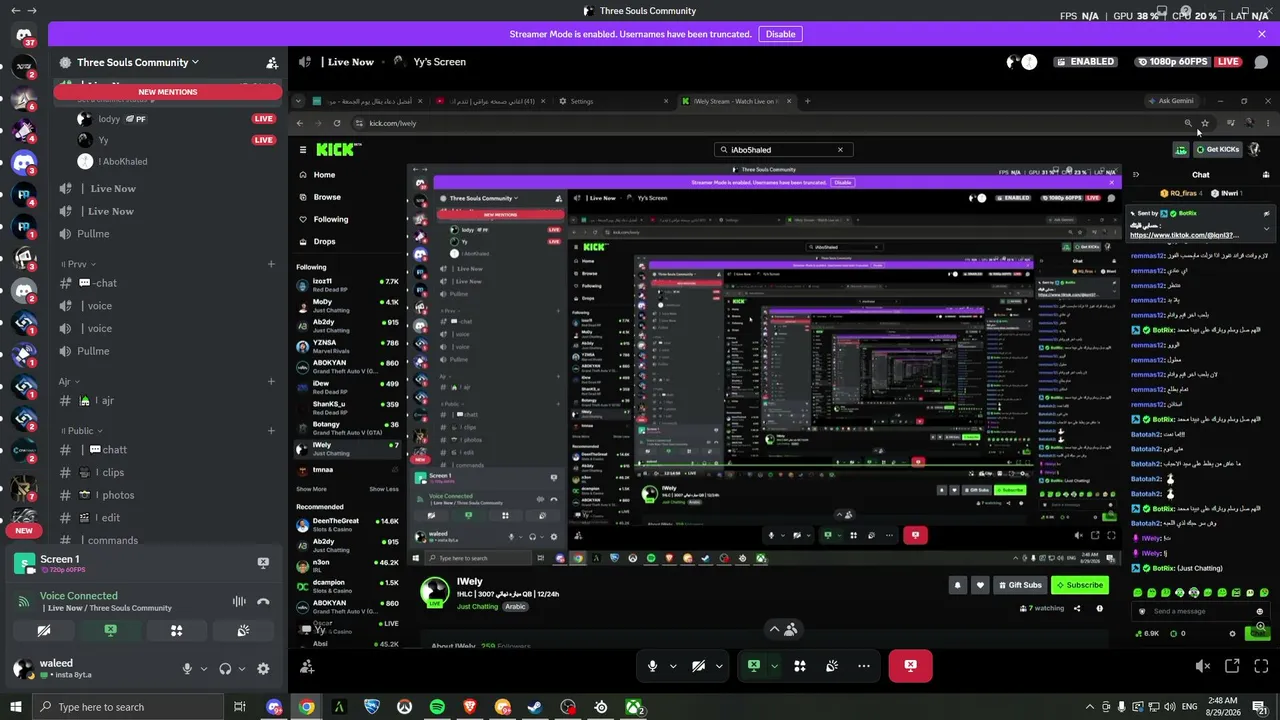Open soundboard from the stream control bar
Viewport: 1280px width, 720px height.
point(832,666)
